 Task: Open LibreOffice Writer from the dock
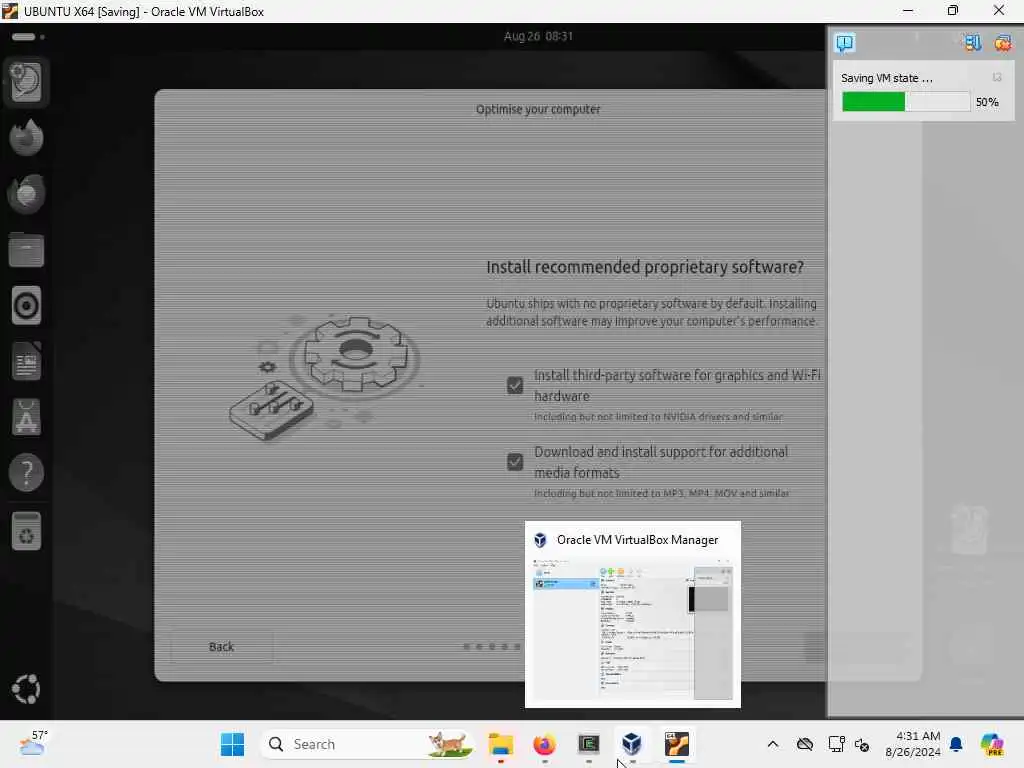[26, 361]
